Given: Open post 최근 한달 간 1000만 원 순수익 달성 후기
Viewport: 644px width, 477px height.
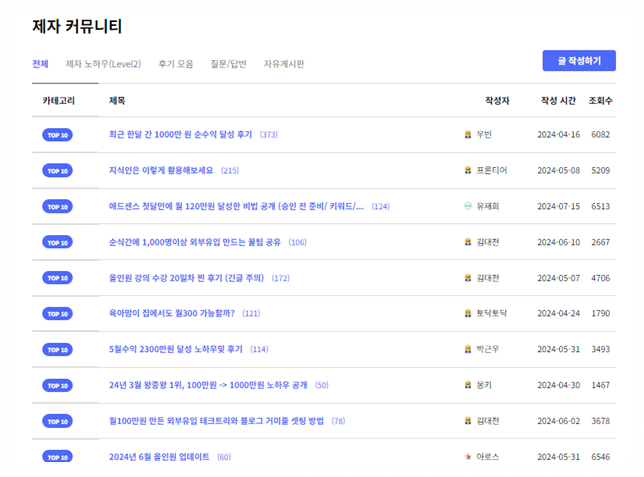Looking at the screenshot, I should [180, 134].
